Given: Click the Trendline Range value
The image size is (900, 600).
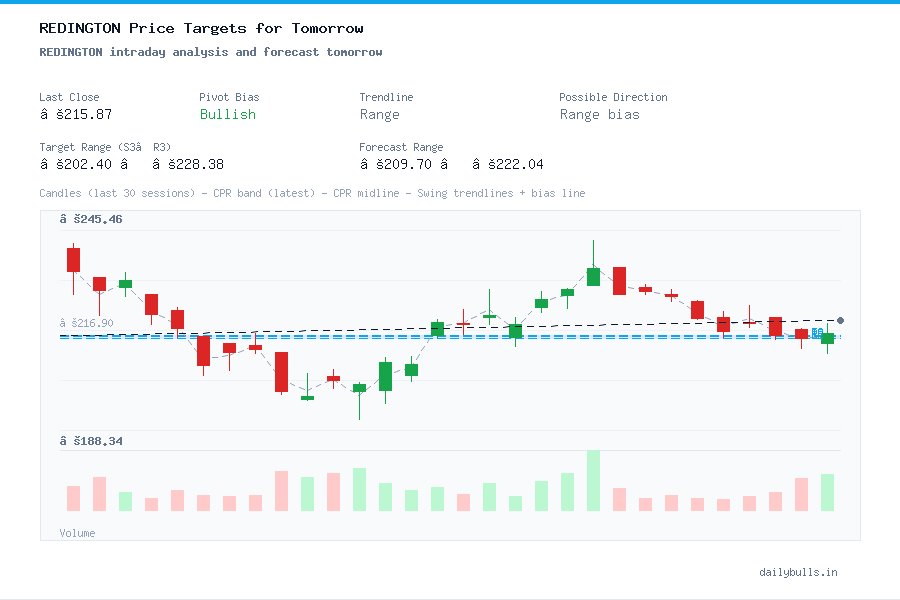Looking at the screenshot, I should (379, 114).
